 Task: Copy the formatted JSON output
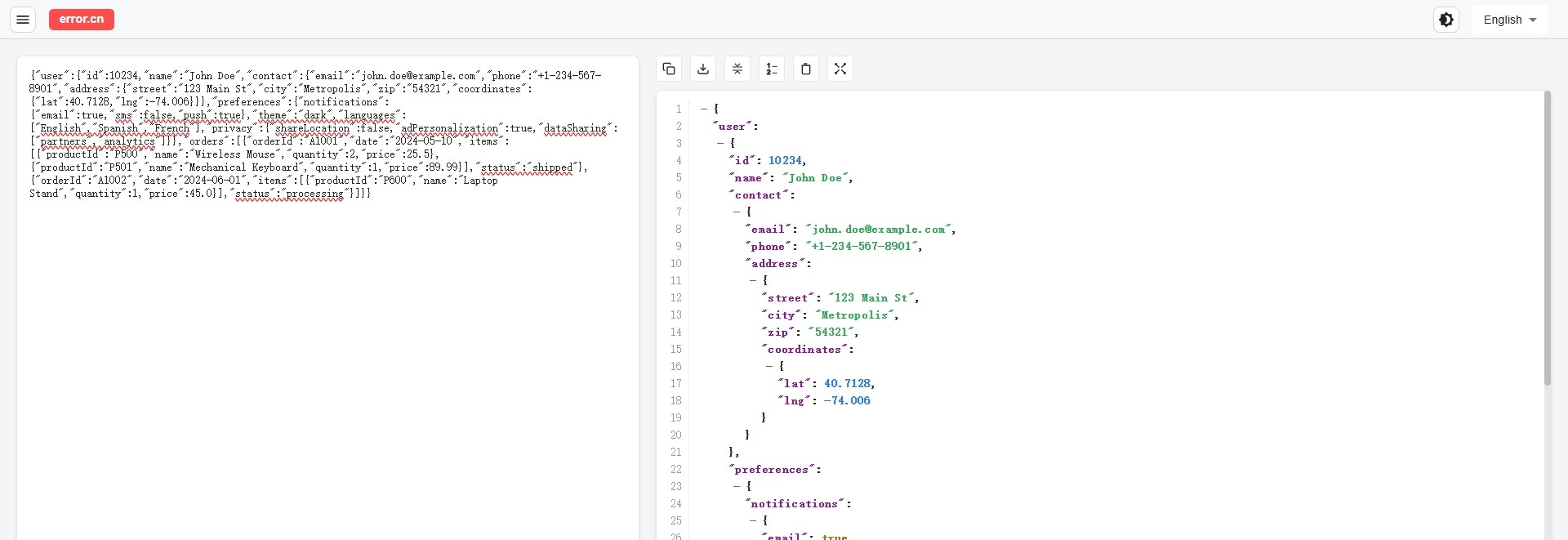click(x=669, y=69)
